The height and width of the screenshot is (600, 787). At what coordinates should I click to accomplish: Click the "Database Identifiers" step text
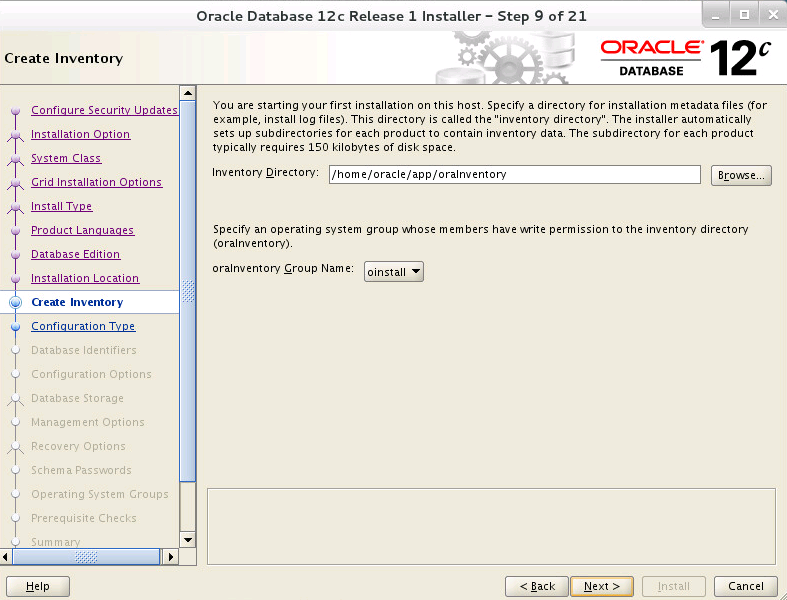pyautogui.click(x=84, y=350)
